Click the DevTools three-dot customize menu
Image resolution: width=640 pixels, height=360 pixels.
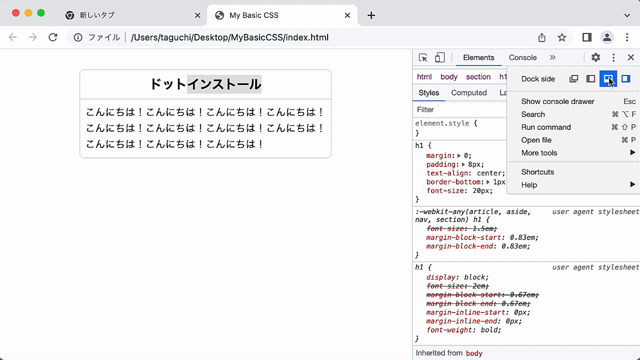tap(613, 58)
